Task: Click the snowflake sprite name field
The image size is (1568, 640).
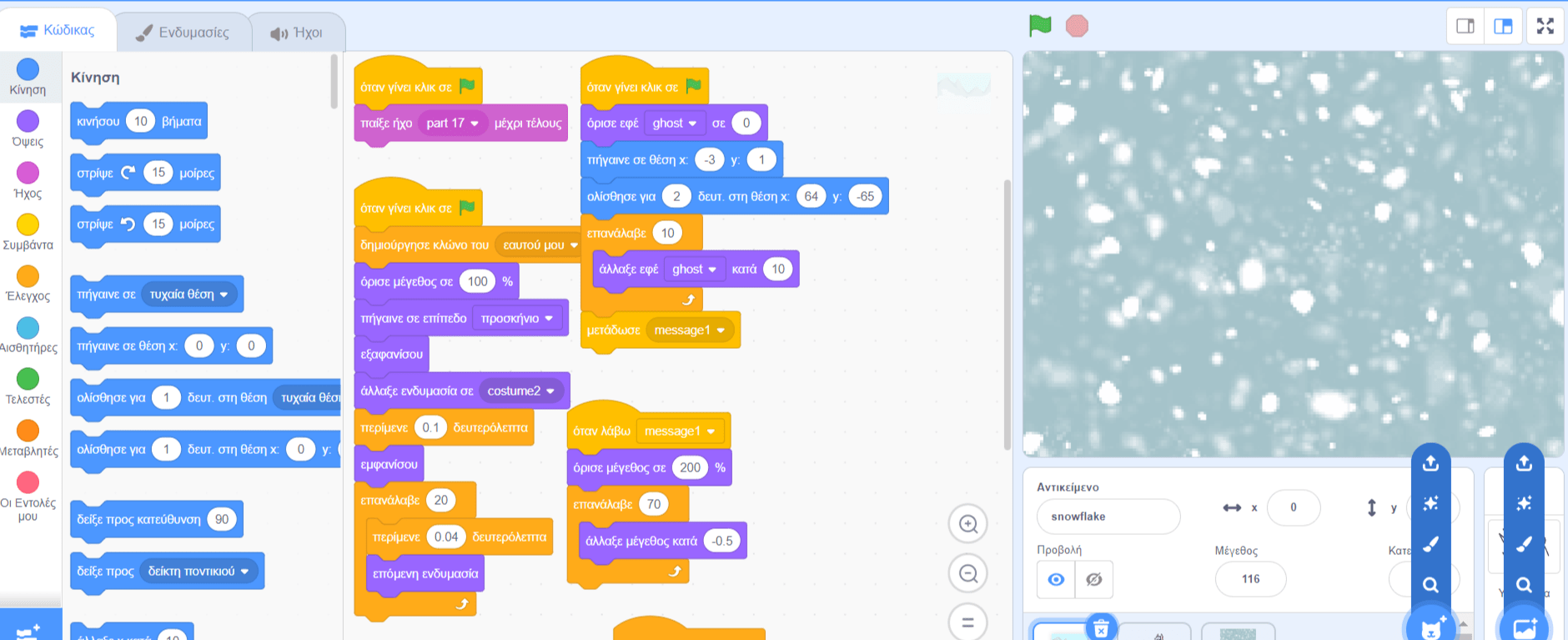Action: (x=1108, y=517)
